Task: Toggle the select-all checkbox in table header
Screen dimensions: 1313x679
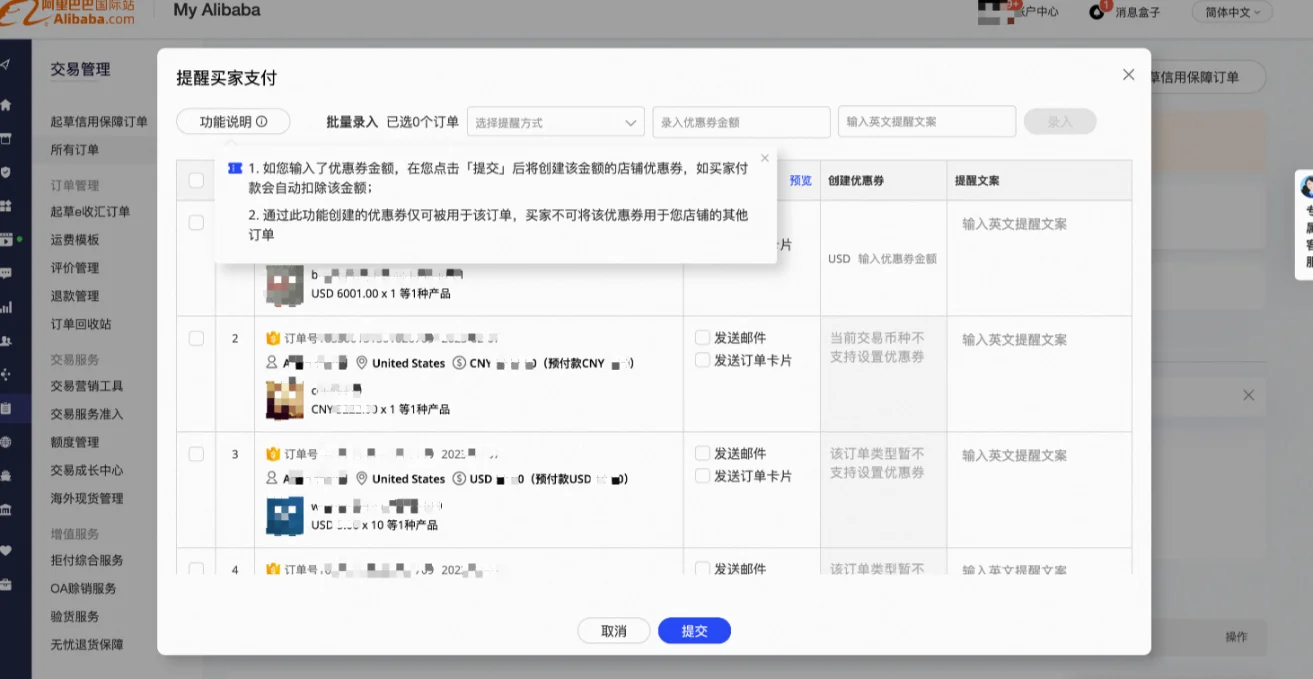Action: [196, 181]
